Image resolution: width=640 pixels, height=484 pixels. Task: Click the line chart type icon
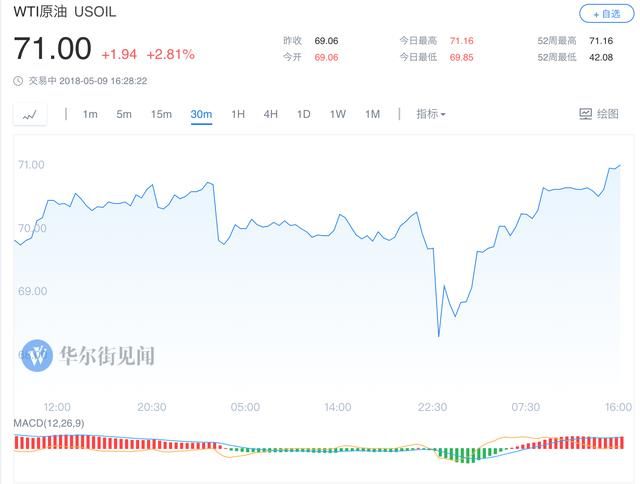coord(30,115)
